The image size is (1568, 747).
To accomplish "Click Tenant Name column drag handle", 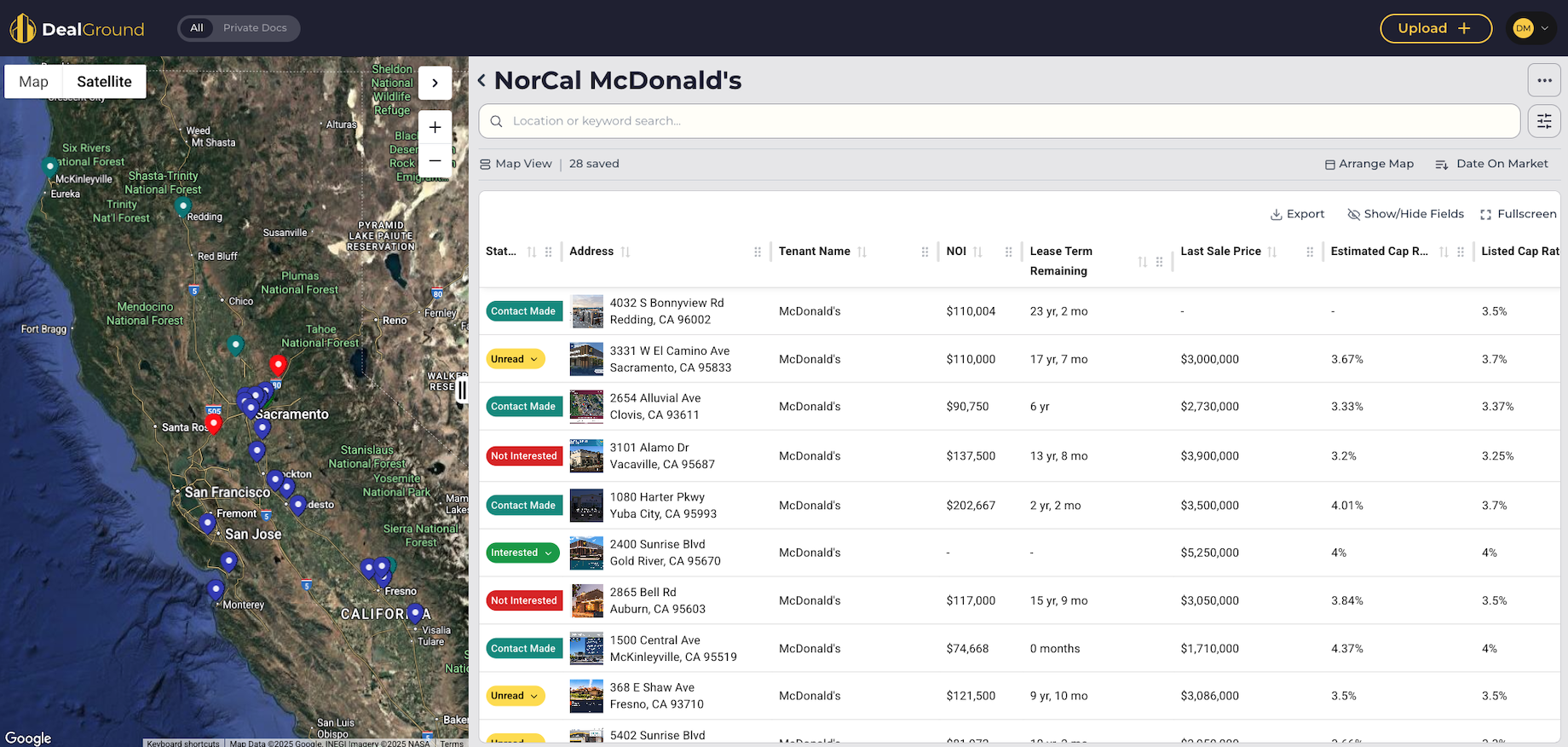I will click(x=925, y=252).
